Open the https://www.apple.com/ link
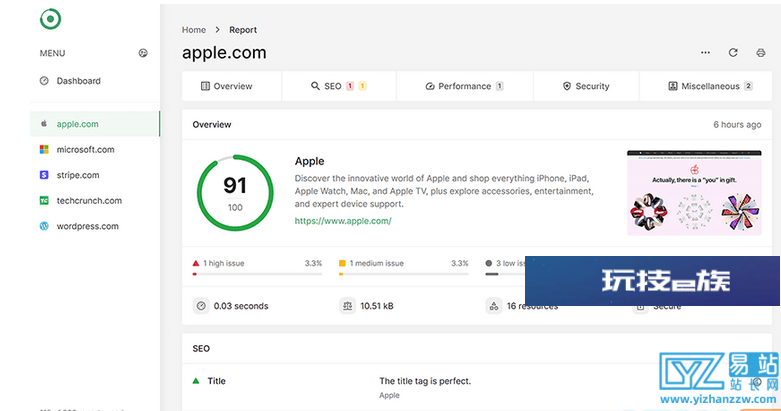The image size is (781, 411). [x=343, y=221]
